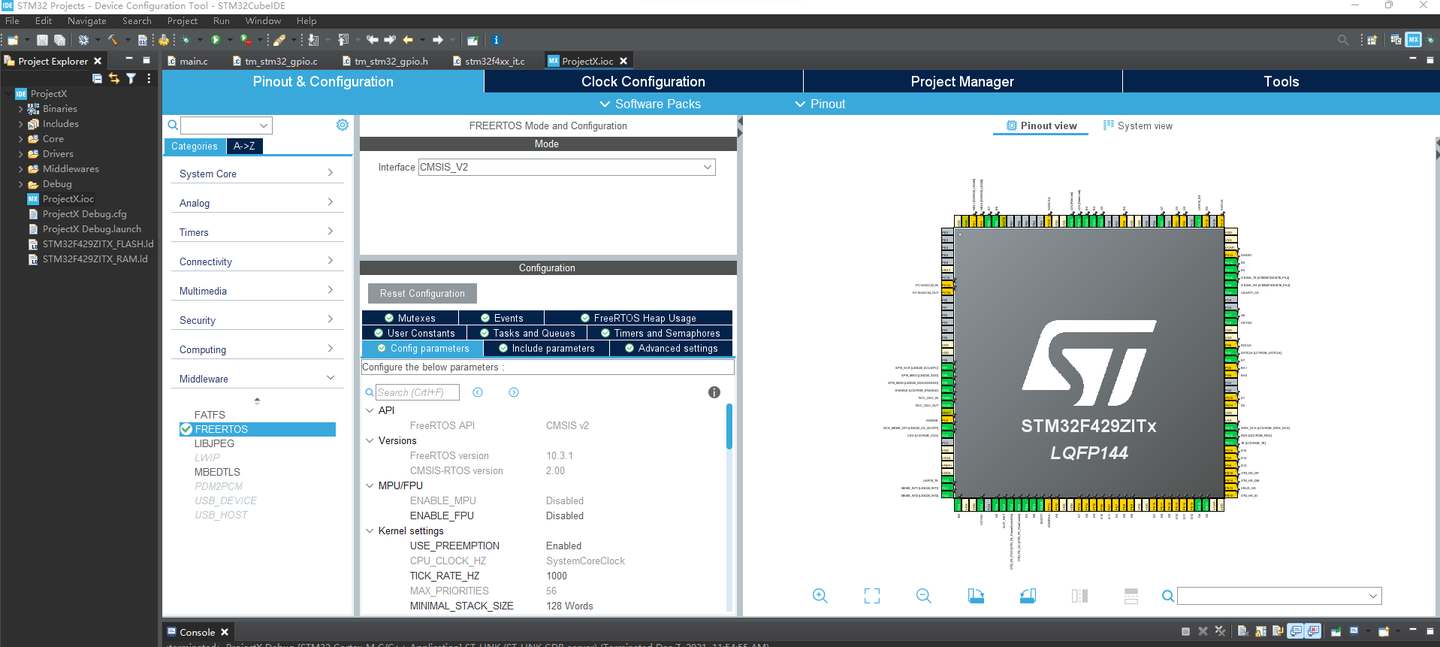Click the Save icon in the toolbar

41,39
